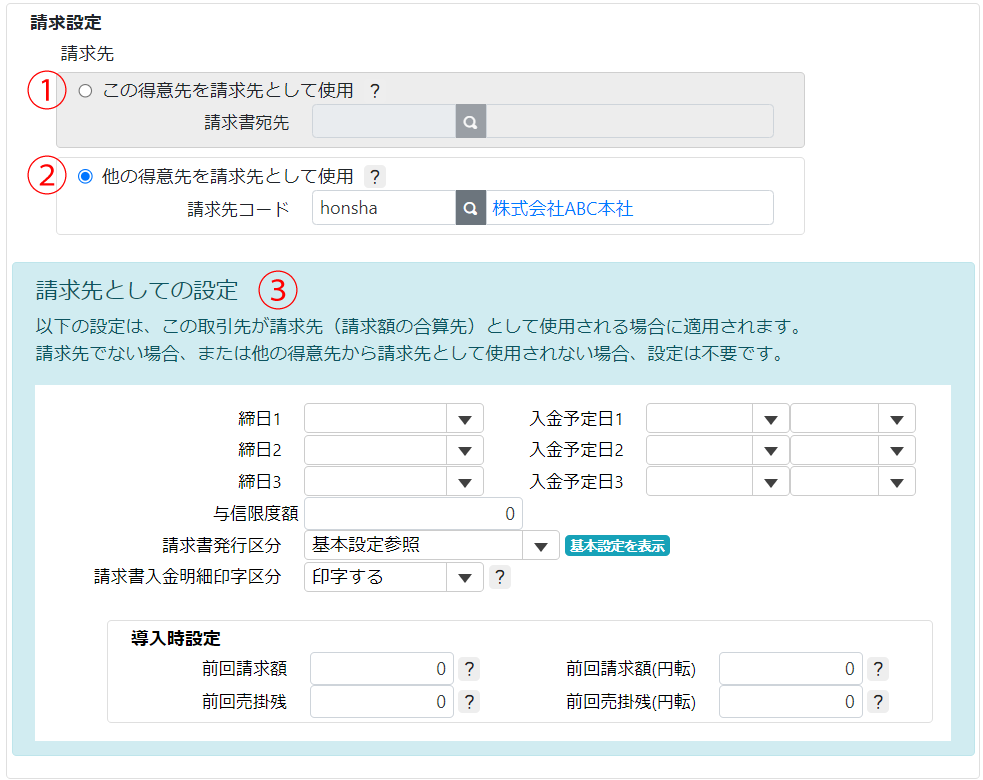
Task: Click the 基本設定を表示 button
Action: tap(617, 546)
